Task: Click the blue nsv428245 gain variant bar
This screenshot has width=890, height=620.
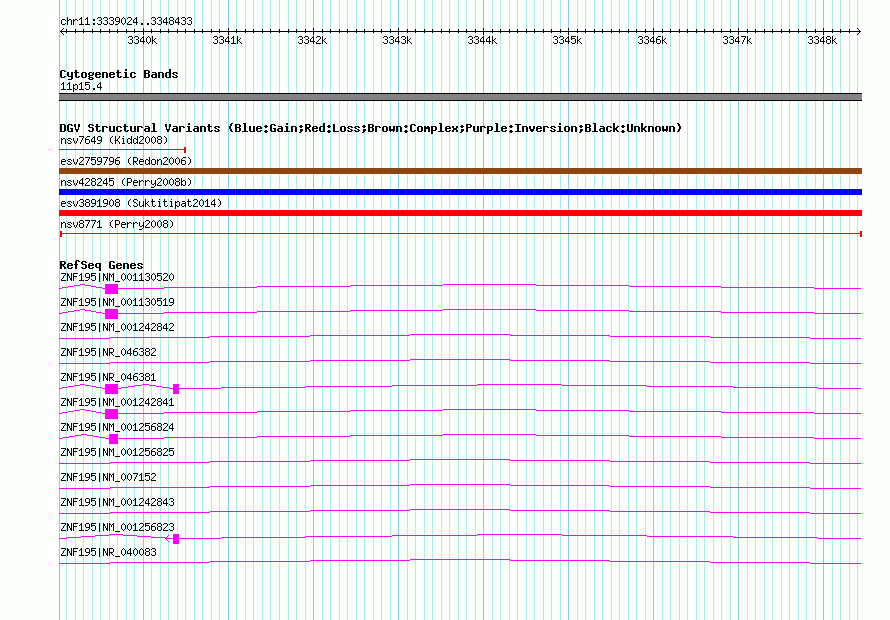Action: [x=460, y=192]
